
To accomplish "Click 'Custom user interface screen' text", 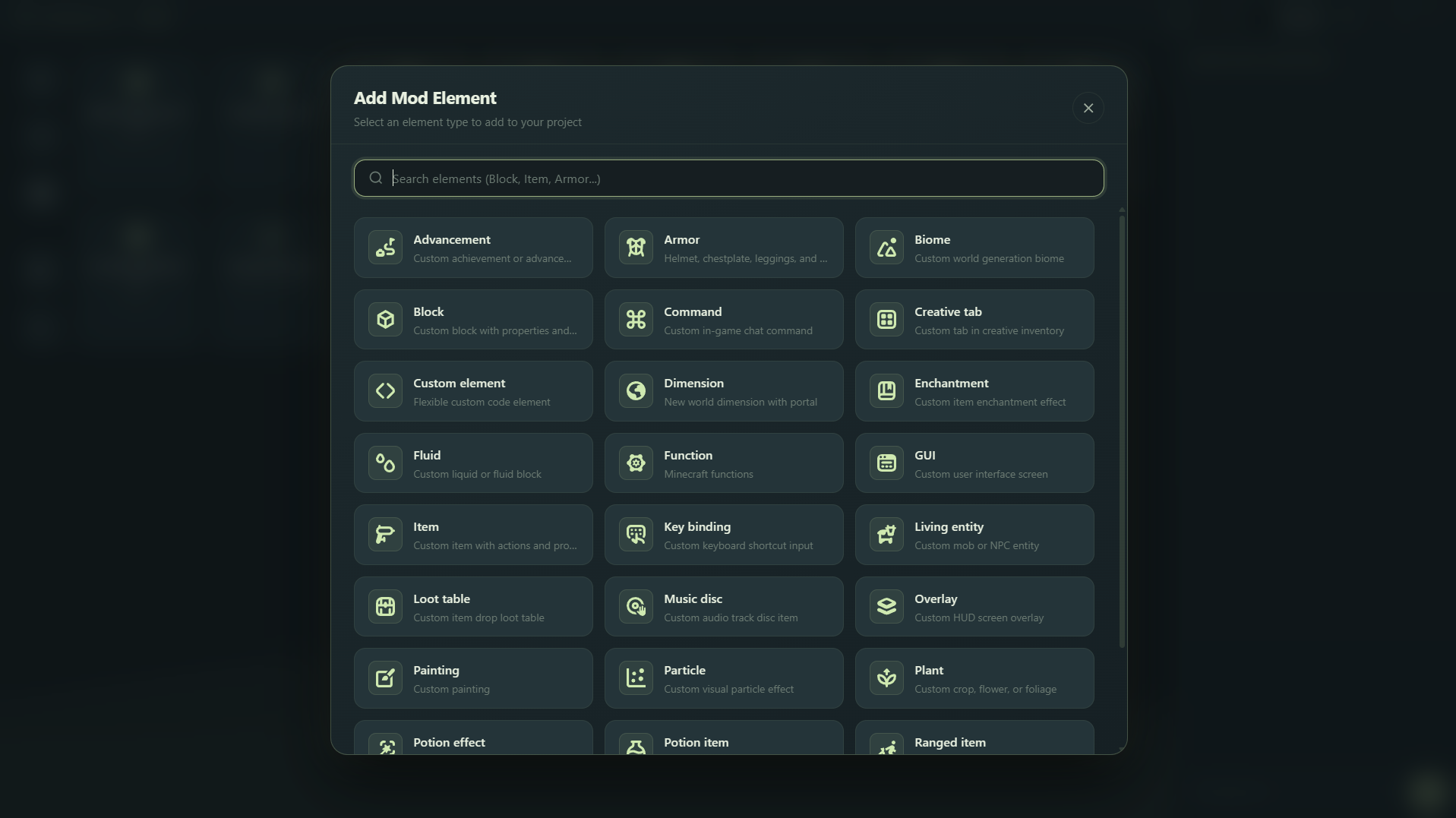I will pos(981,475).
